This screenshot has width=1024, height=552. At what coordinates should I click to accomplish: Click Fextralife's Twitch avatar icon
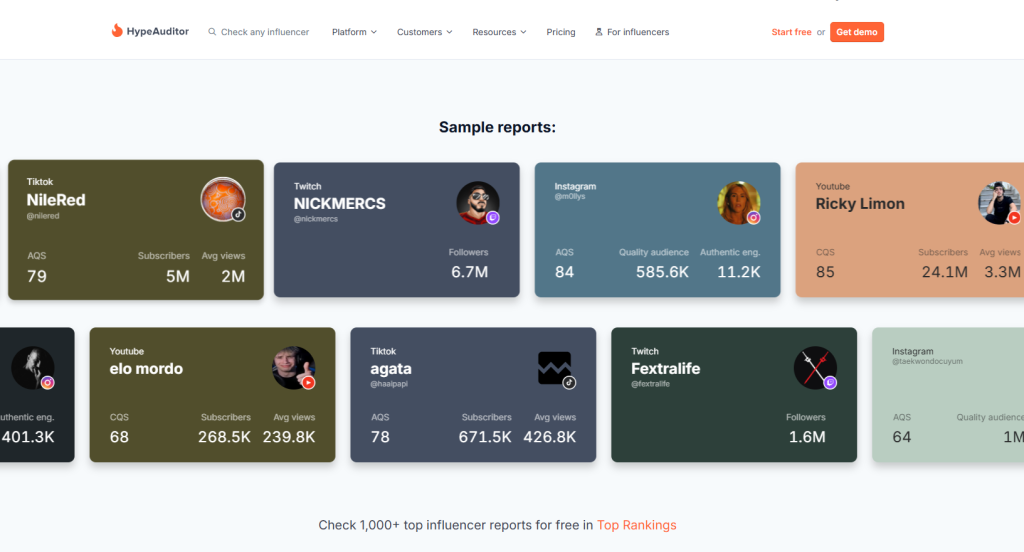[815, 368]
